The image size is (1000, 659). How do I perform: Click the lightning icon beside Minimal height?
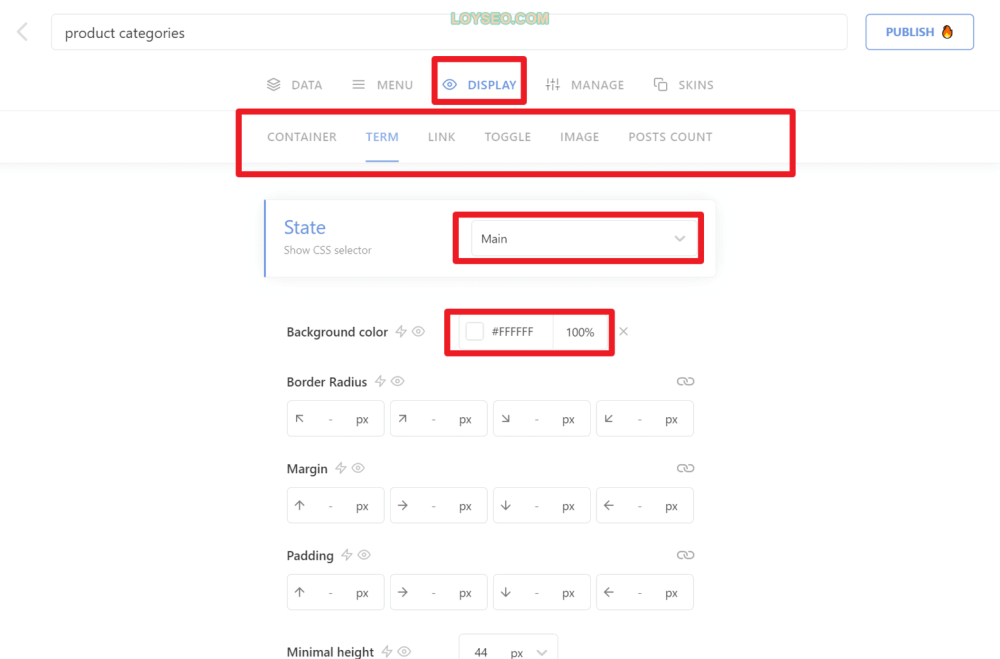pos(386,651)
